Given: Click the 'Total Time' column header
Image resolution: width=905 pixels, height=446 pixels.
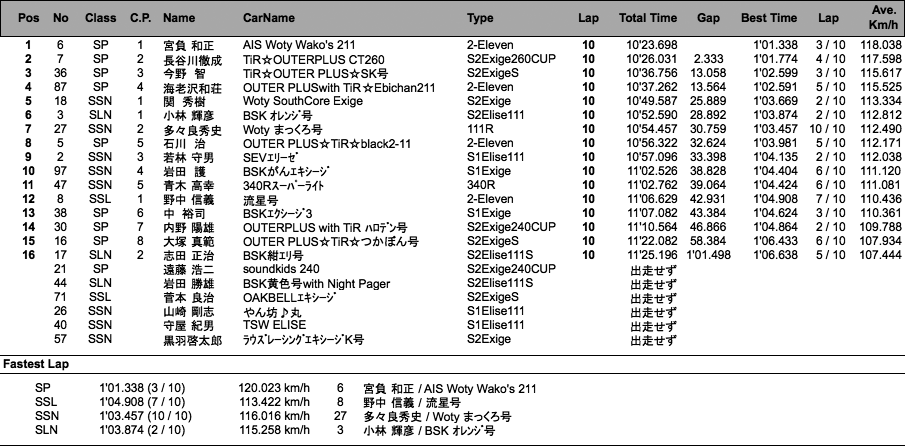Looking at the screenshot, I should [x=648, y=18].
